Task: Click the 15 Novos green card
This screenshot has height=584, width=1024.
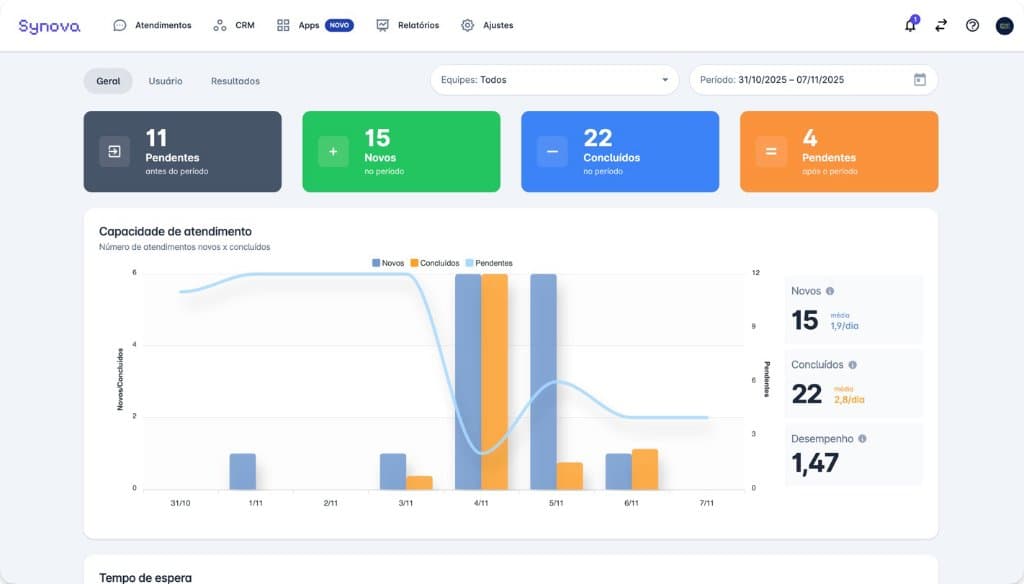Action: 401,152
